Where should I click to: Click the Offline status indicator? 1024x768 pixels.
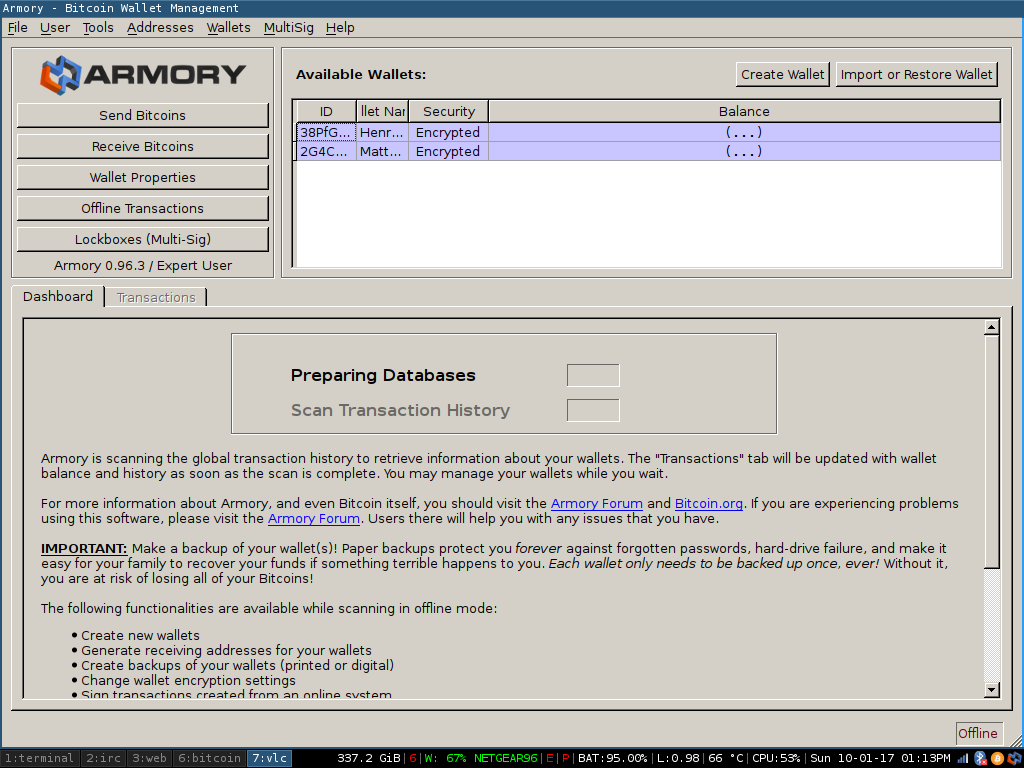coord(978,733)
